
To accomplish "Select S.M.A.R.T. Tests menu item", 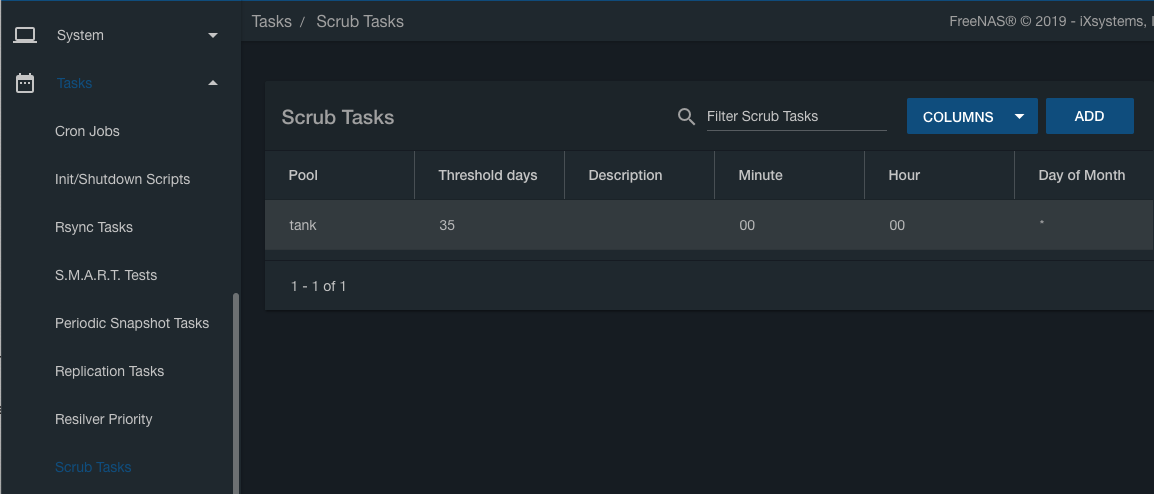I will (106, 275).
